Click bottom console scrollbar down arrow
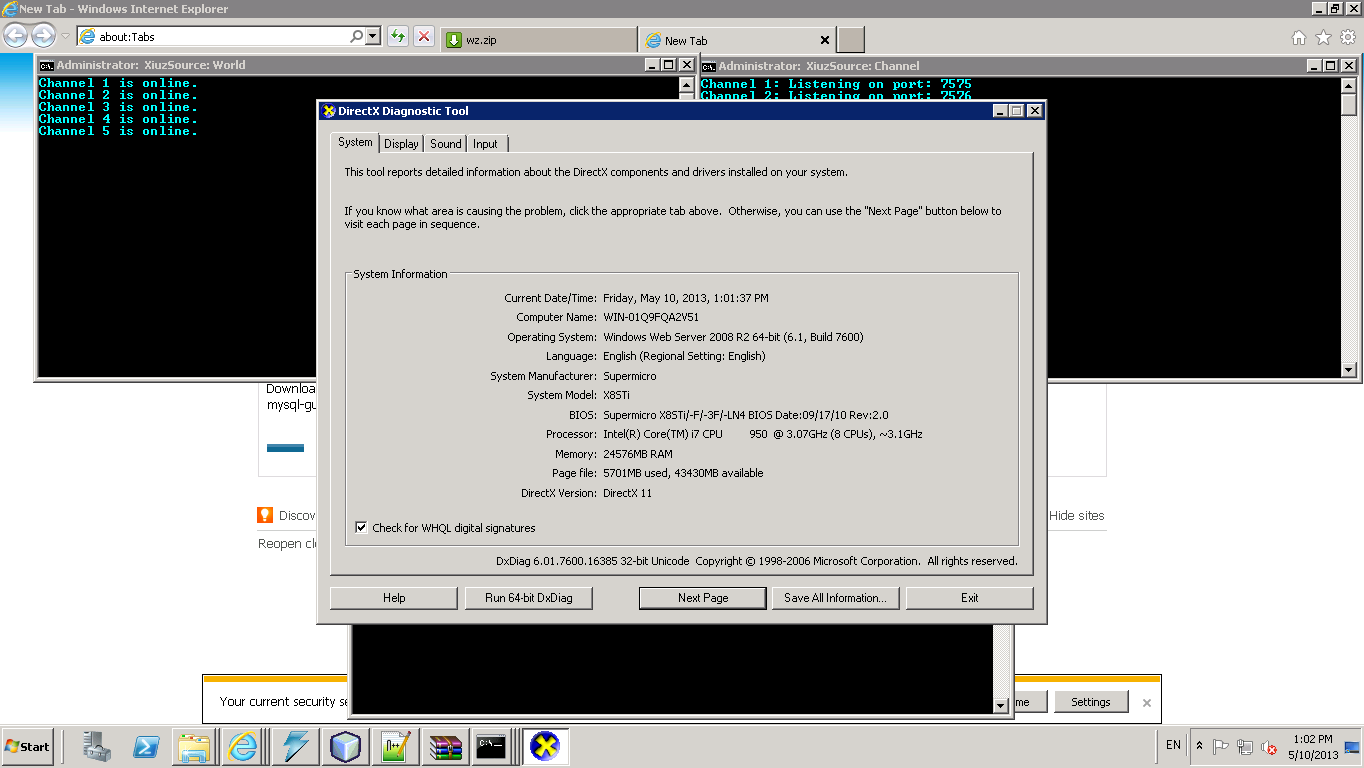1364x768 pixels. [1001, 706]
